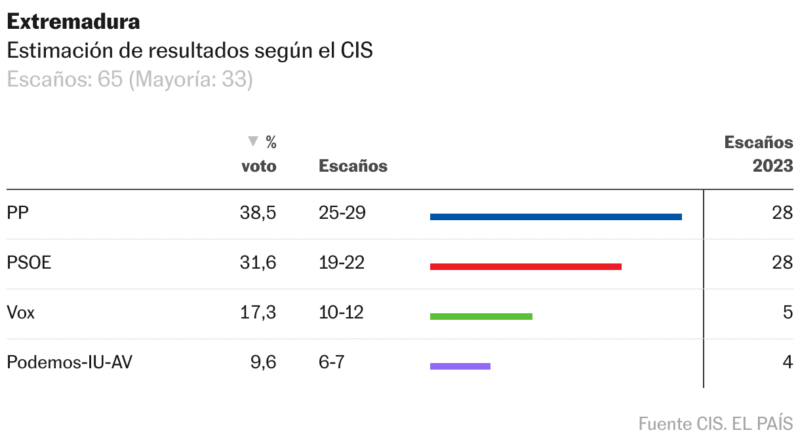Click Vox's 10-12 seat estimate
This screenshot has width=800, height=443.
pyautogui.click(x=341, y=313)
